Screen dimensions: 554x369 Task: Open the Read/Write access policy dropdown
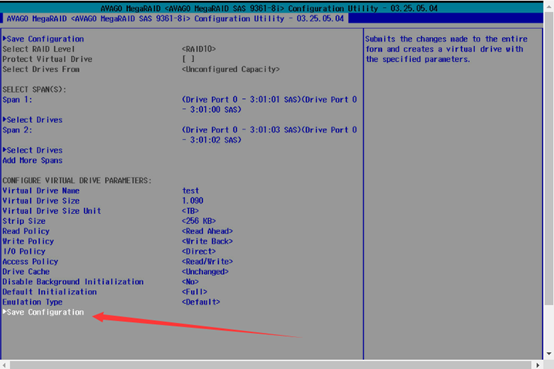click(x=207, y=262)
